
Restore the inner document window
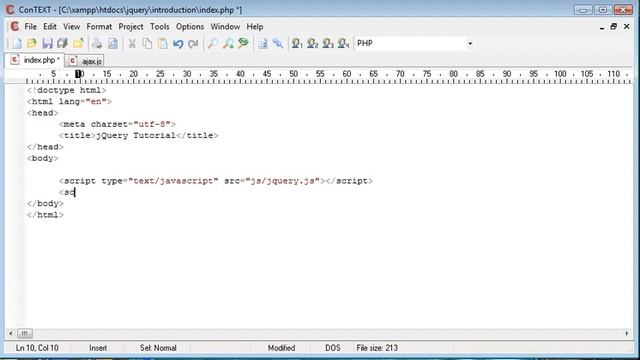point(613,27)
